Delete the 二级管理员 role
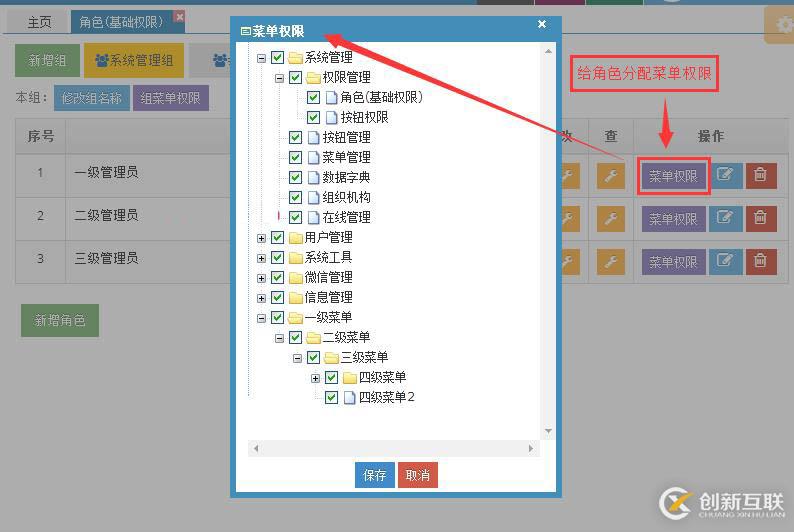Screen dimensions: 794x532 tap(761, 219)
